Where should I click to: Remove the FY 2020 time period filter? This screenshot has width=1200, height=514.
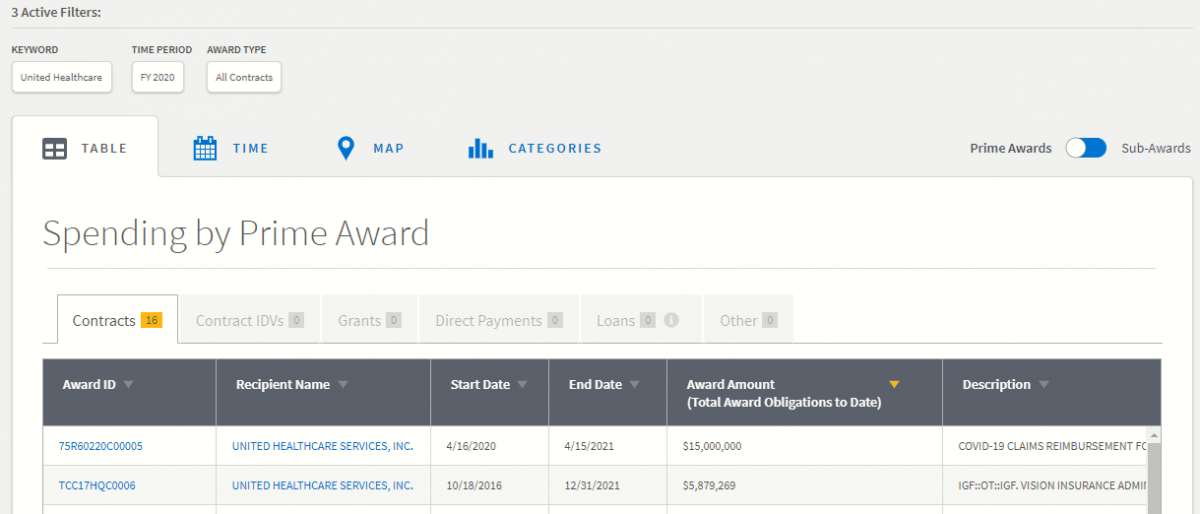[158, 77]
